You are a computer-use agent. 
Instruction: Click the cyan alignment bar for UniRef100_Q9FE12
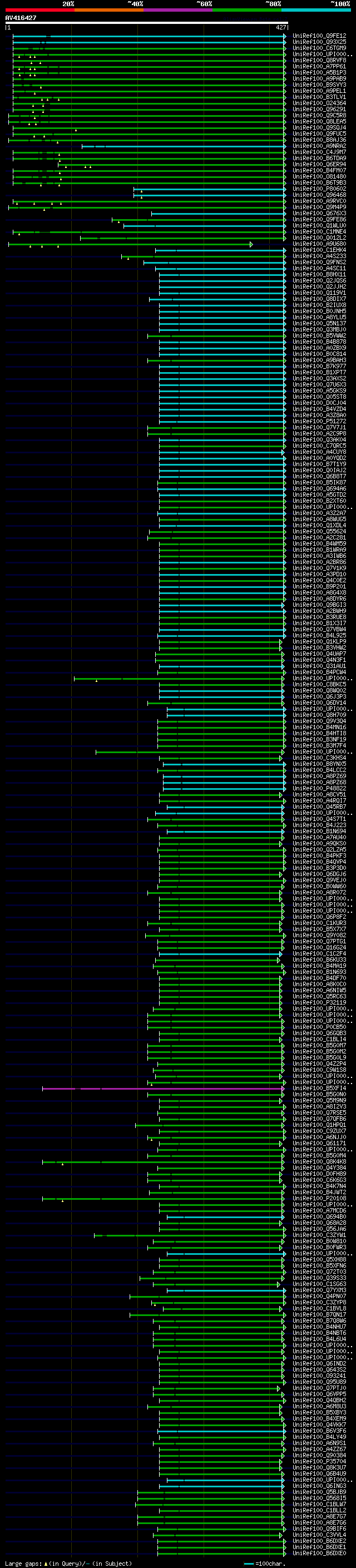[149, 37]
